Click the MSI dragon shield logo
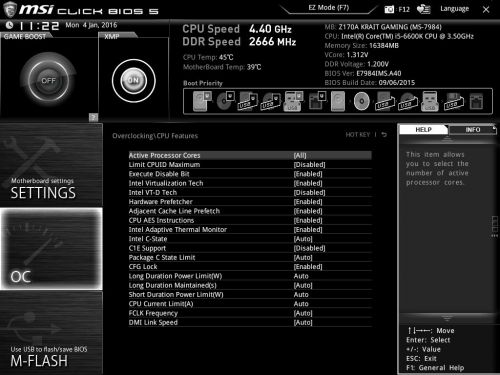The image size is (500, 375). (x=9, y=9)
